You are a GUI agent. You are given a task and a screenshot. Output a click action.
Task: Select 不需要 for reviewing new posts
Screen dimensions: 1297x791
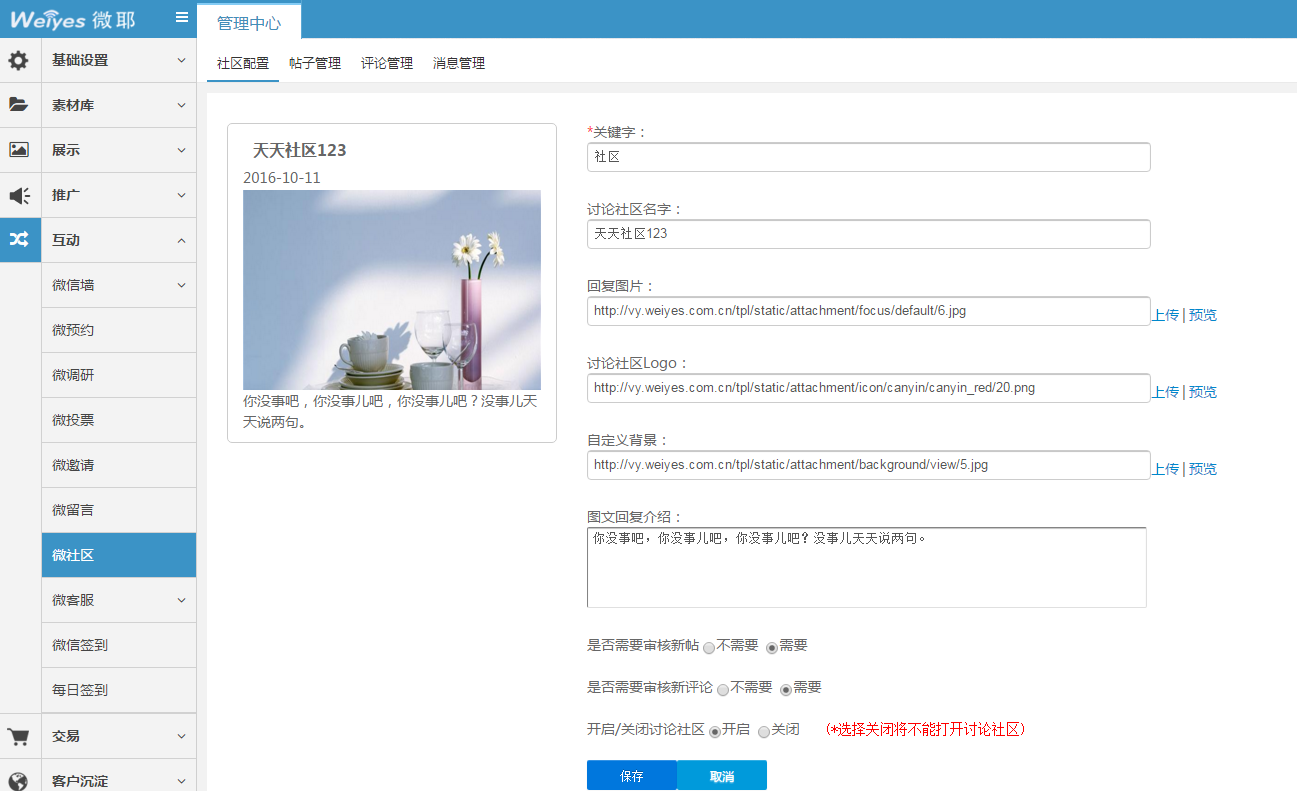pos(709,647)
